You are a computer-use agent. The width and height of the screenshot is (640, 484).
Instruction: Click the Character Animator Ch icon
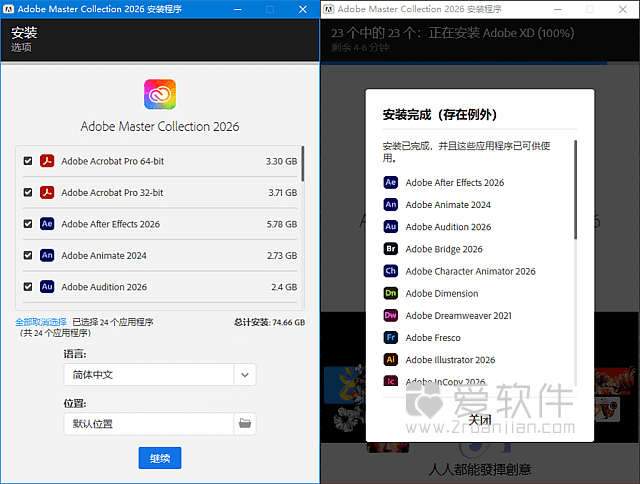point(391,271)
